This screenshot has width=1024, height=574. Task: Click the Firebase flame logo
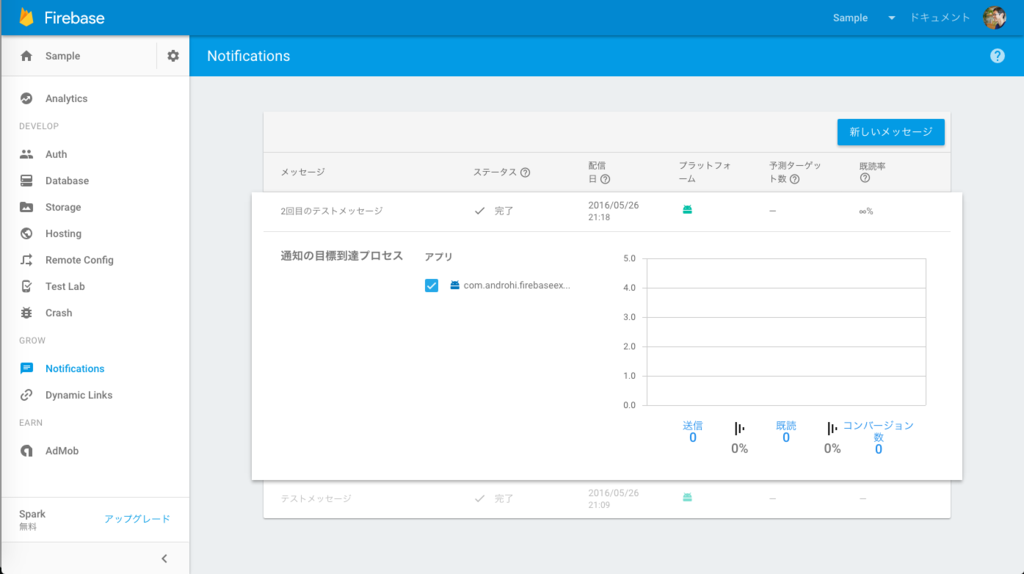point(26,17)
